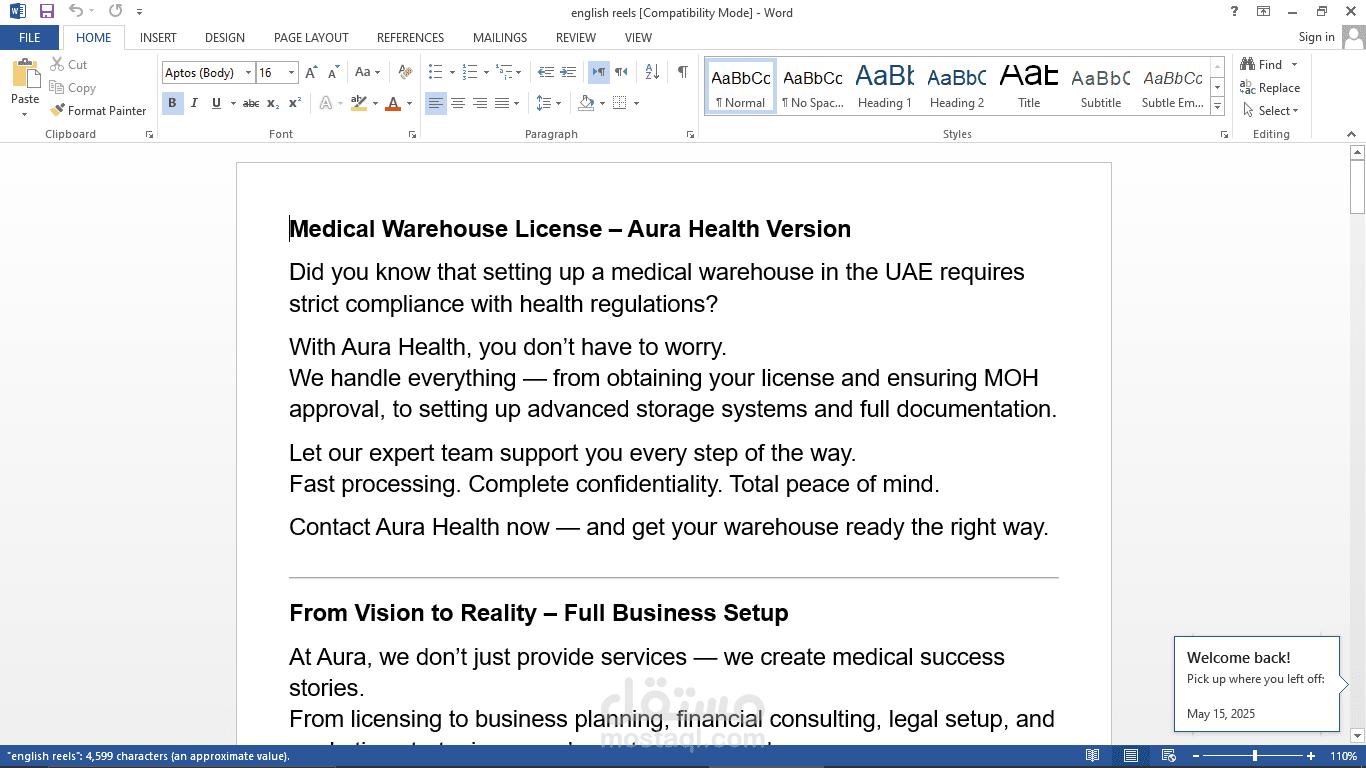Click the Cut scissors command
This screenshot has width=1366, height=768.
(x=69, y=65)
